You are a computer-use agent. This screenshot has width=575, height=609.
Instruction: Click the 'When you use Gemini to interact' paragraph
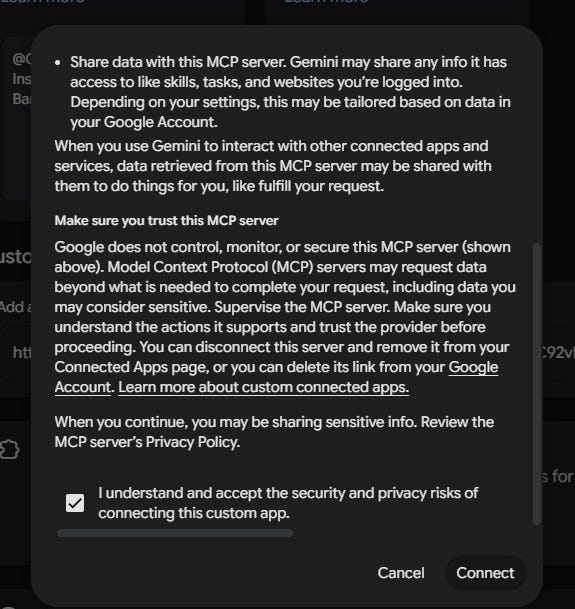tap(273, 166)
